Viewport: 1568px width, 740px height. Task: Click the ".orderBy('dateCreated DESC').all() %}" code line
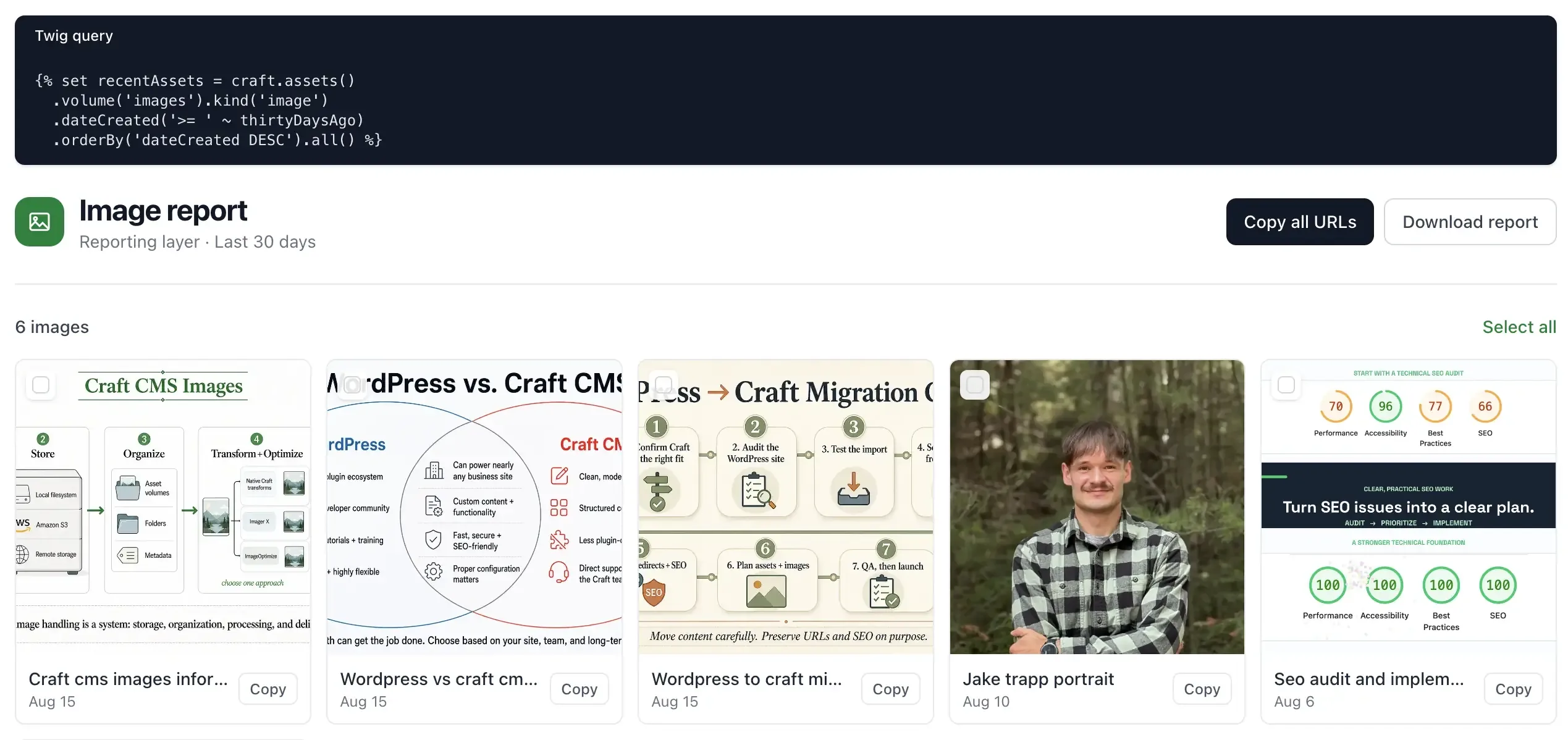coord(217,140)
